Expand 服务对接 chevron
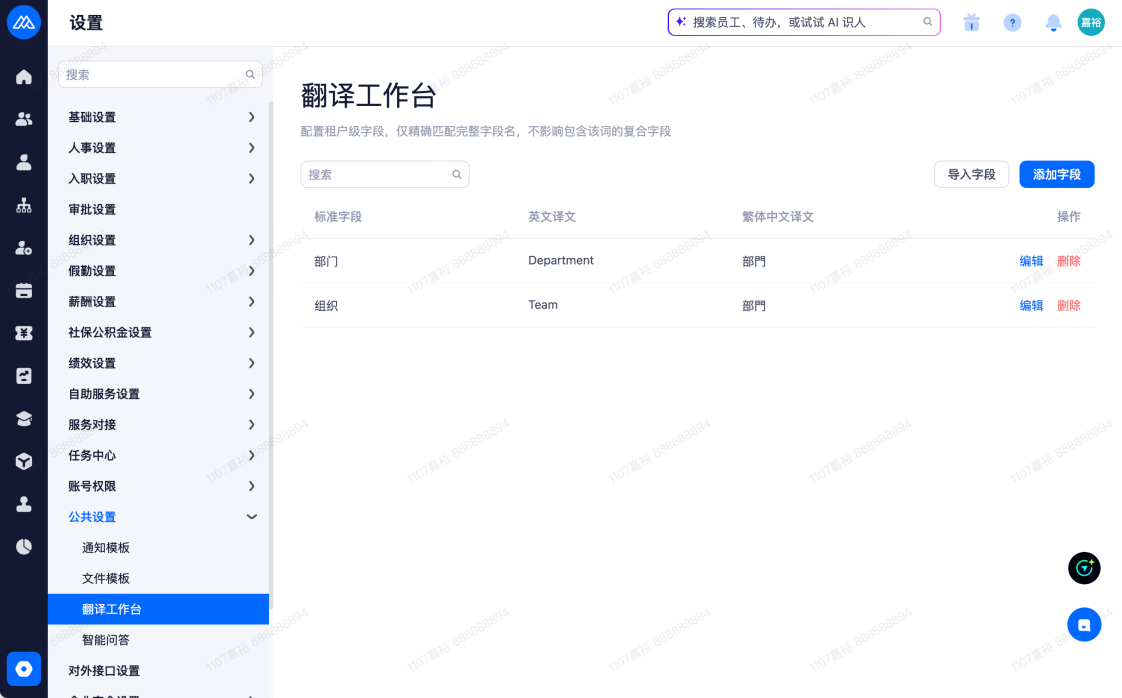Viewport: 1122px width, 698px height. point(251,425)
